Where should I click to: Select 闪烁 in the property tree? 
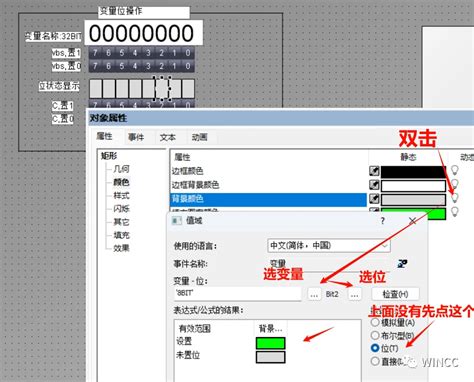[x=121, y=209]
